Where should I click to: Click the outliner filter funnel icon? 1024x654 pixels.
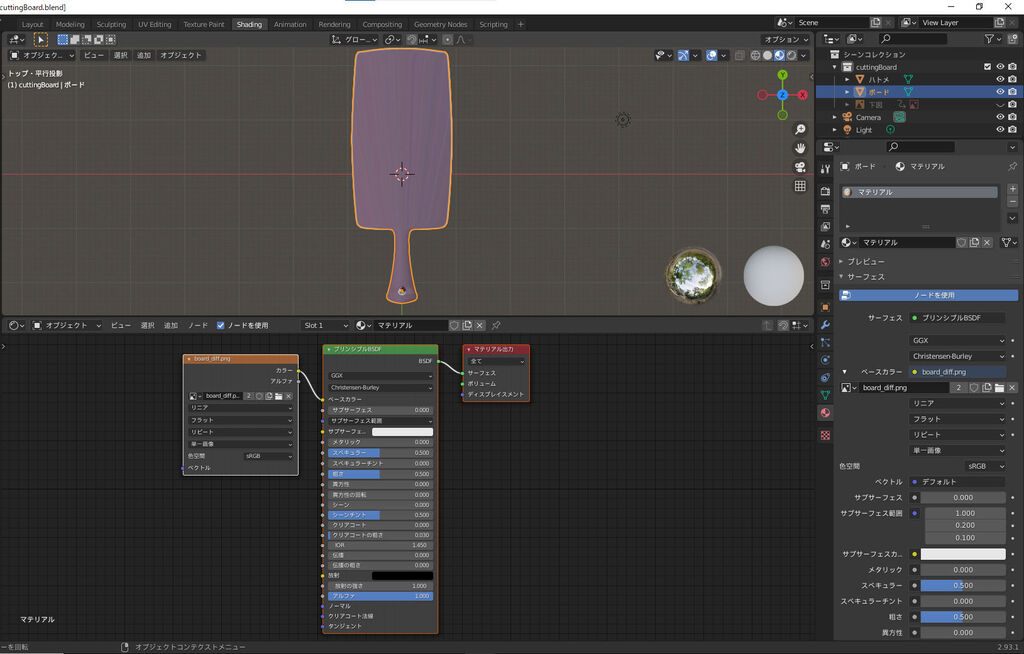pos(989,39)
